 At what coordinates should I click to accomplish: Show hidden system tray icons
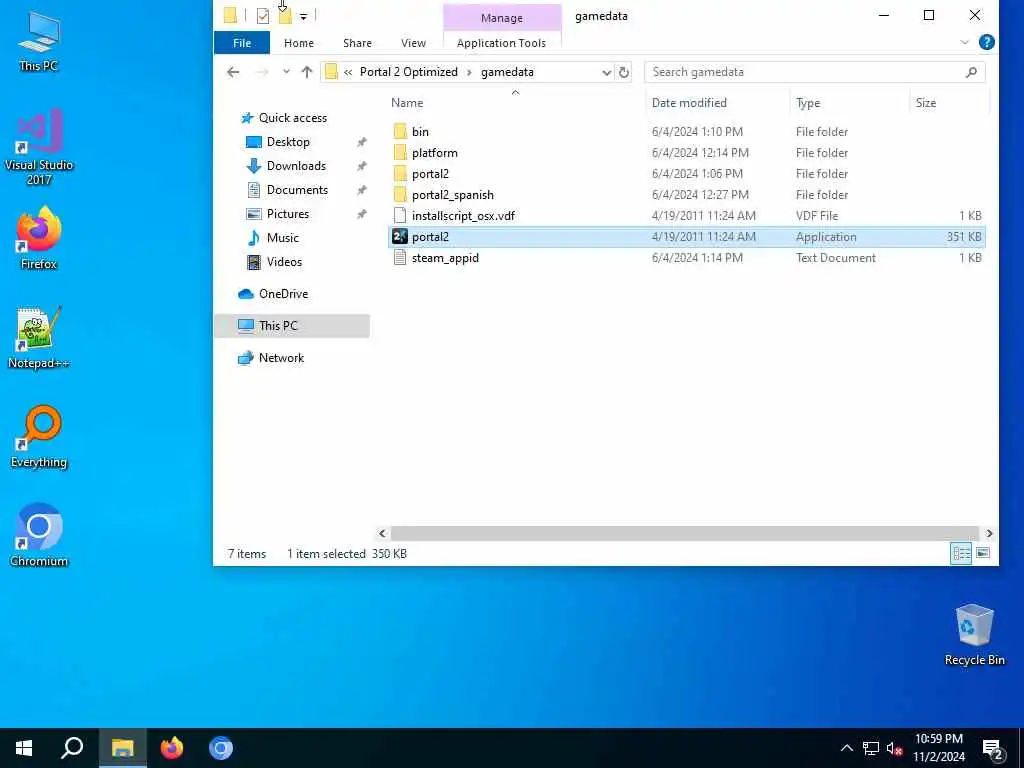point(846,748)
